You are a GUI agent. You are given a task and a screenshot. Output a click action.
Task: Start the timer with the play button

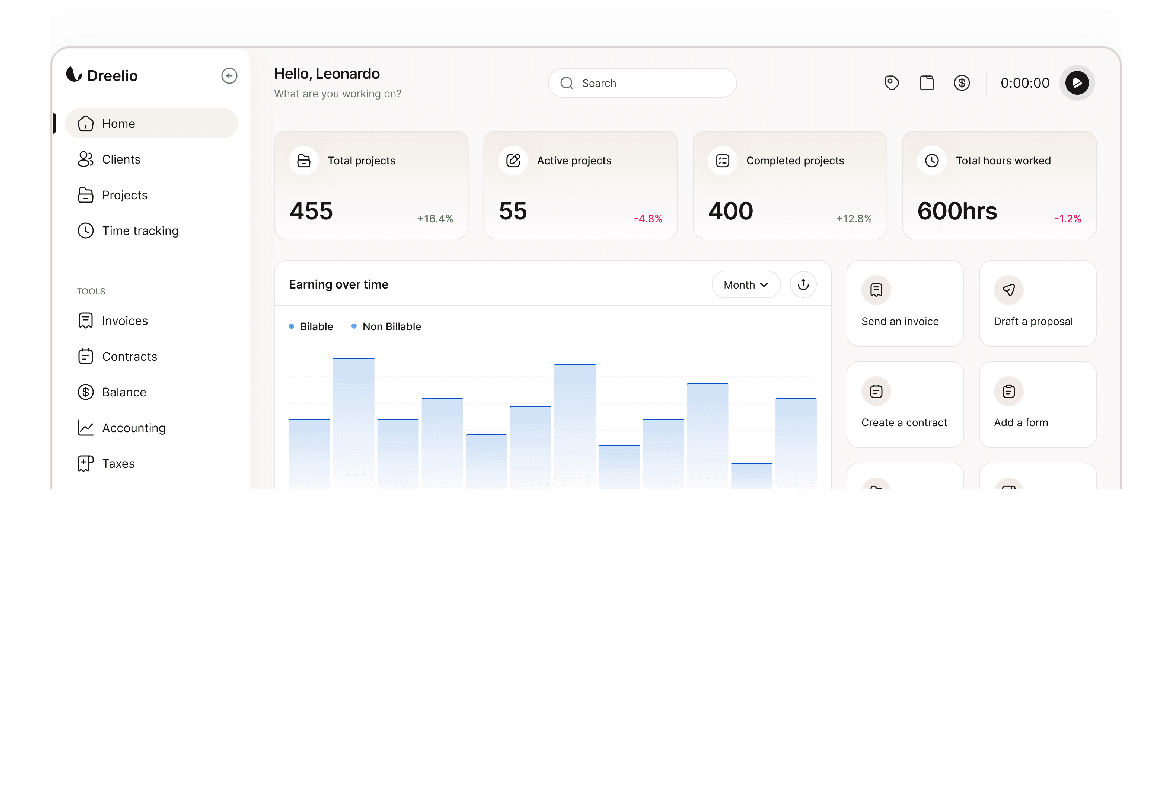pyautogui.click(x=1077, y=83)
